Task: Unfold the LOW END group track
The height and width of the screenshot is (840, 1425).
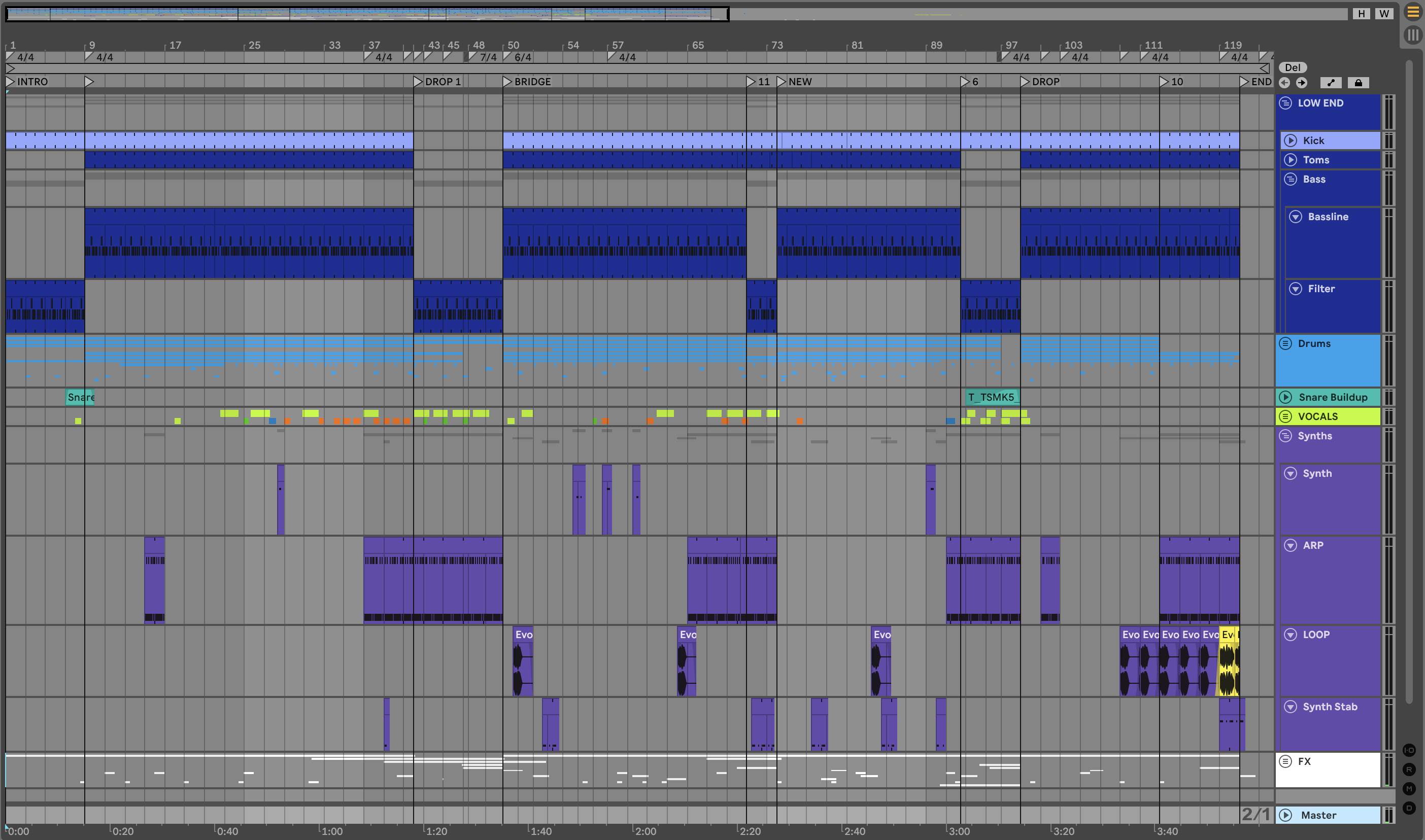Action: coord(1285,103)
